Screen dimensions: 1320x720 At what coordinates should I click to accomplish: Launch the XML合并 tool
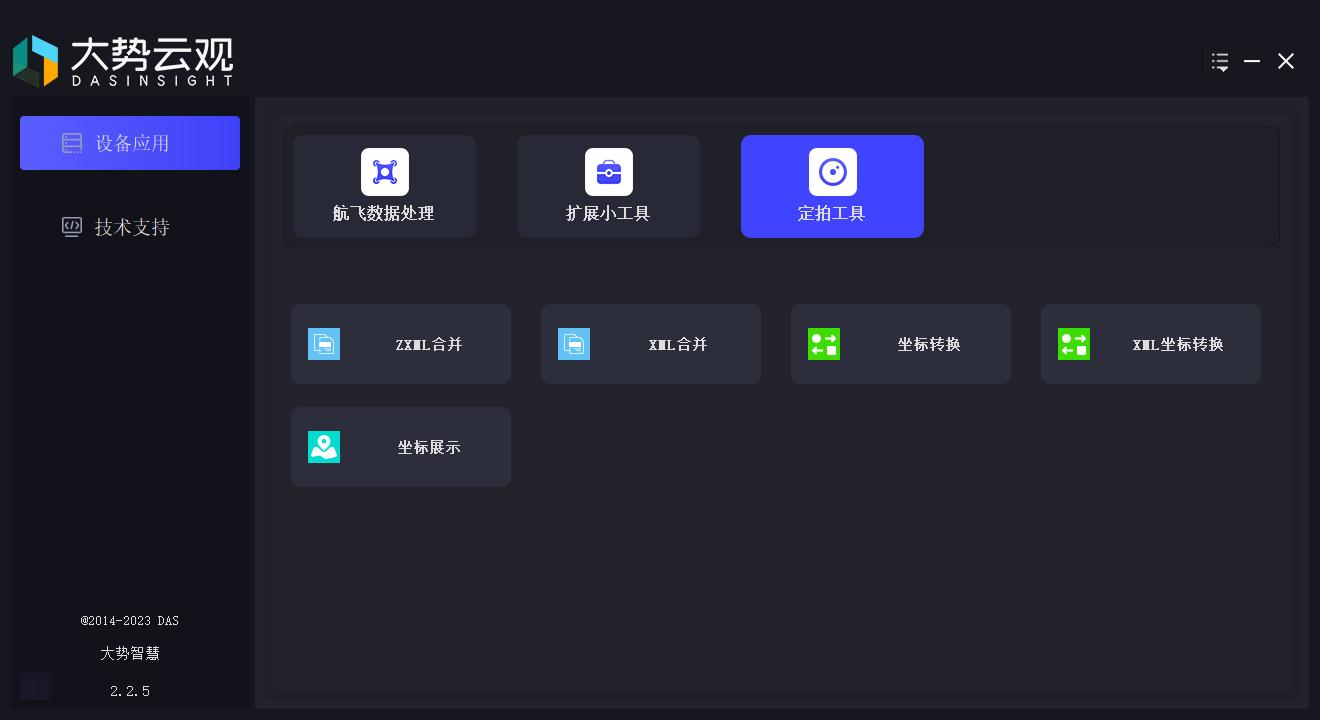click(x=651, y=344)
